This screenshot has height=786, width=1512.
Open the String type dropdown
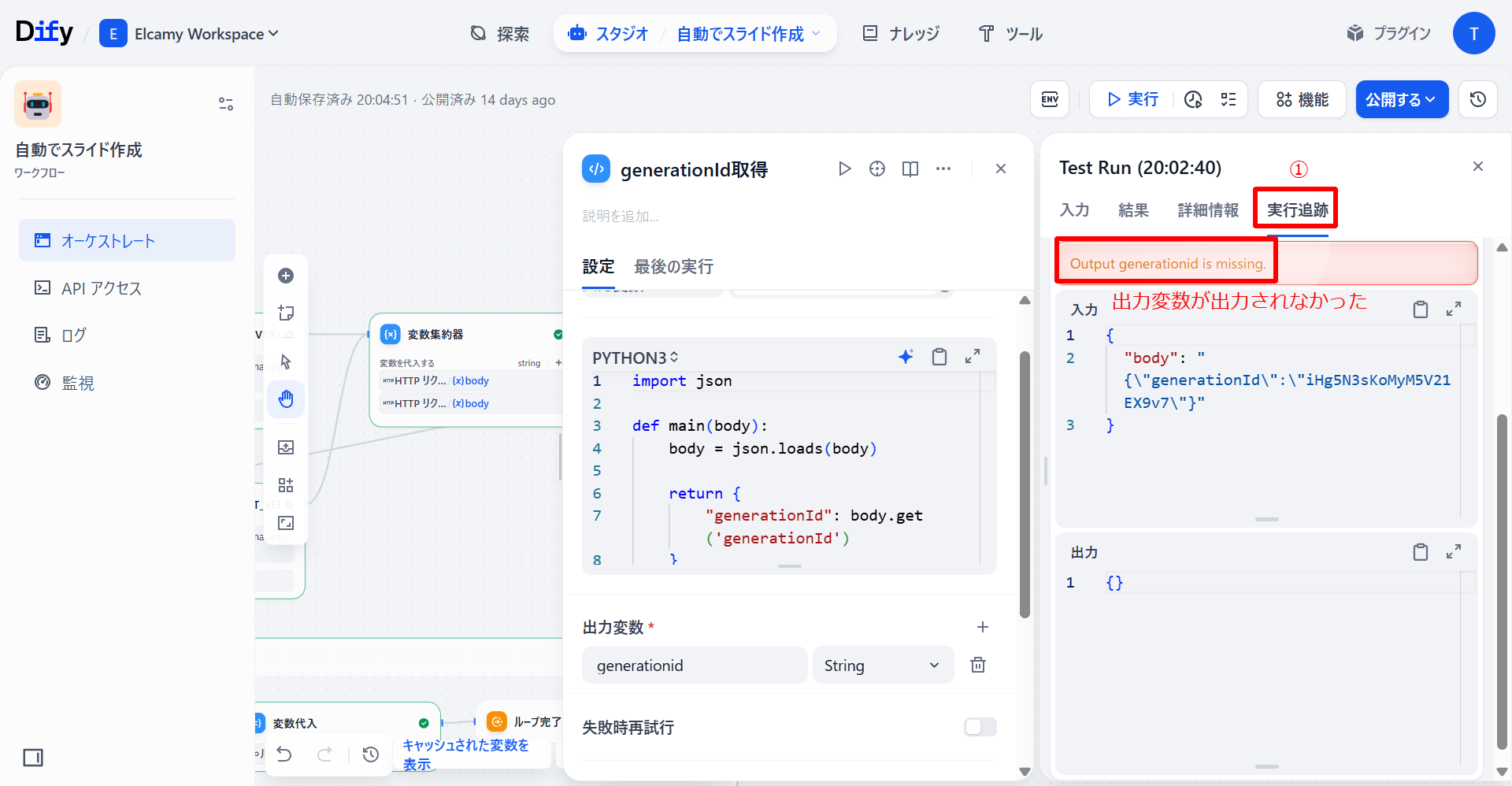(x=882, y=666)
